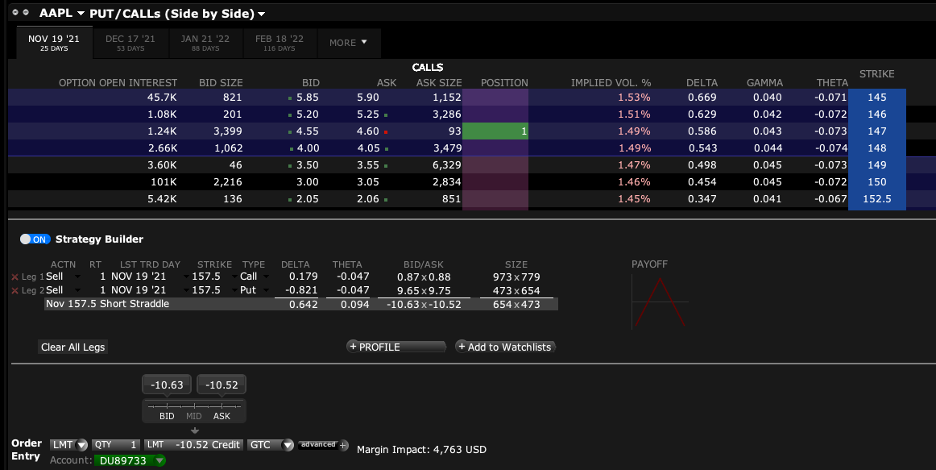Click the DELTA column header in calls
This screenshot has height=470, width=936.
(x=701, y=82)
